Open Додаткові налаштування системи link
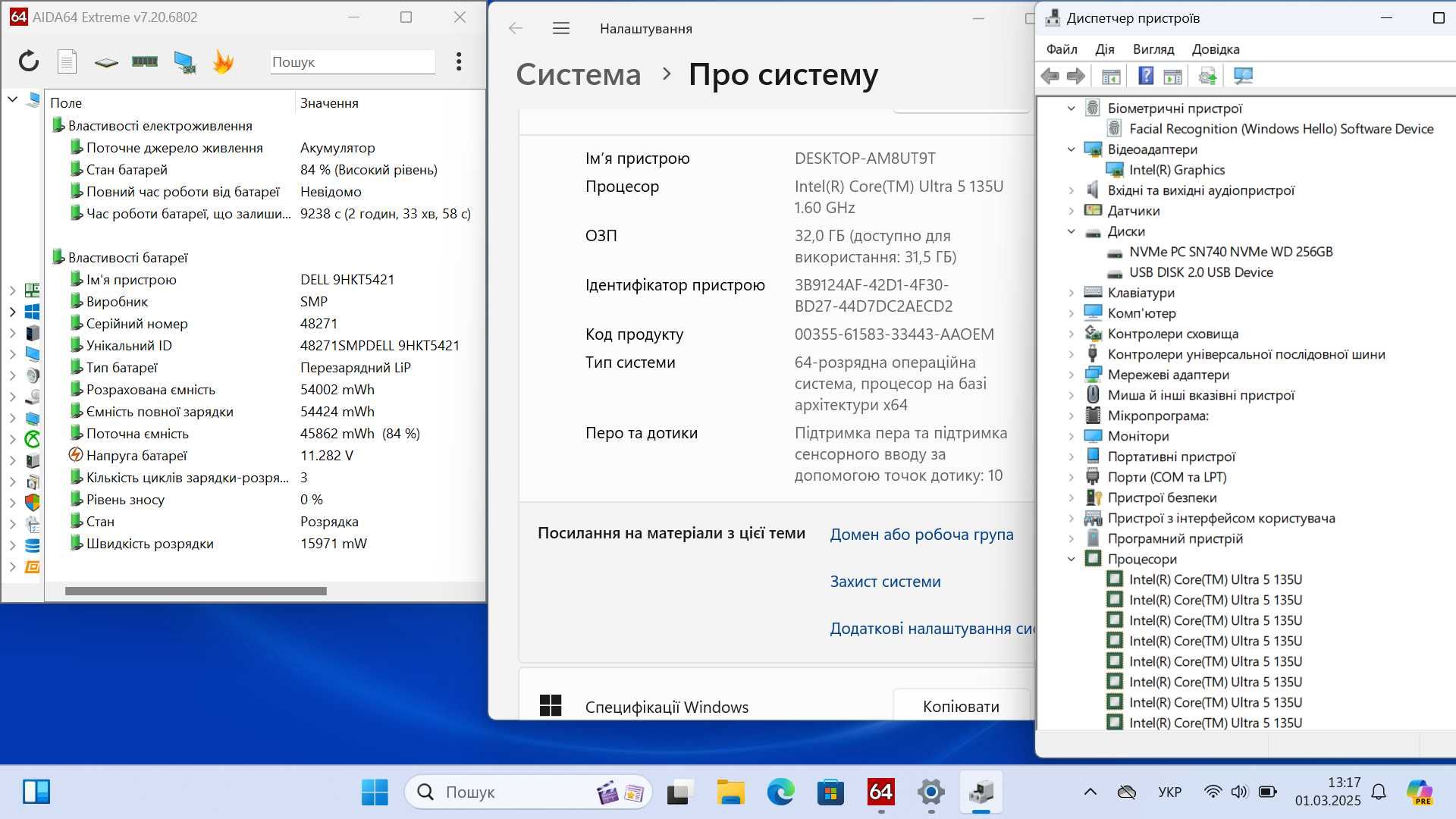Screen dimensions: 1456x819 click(932, 629)
